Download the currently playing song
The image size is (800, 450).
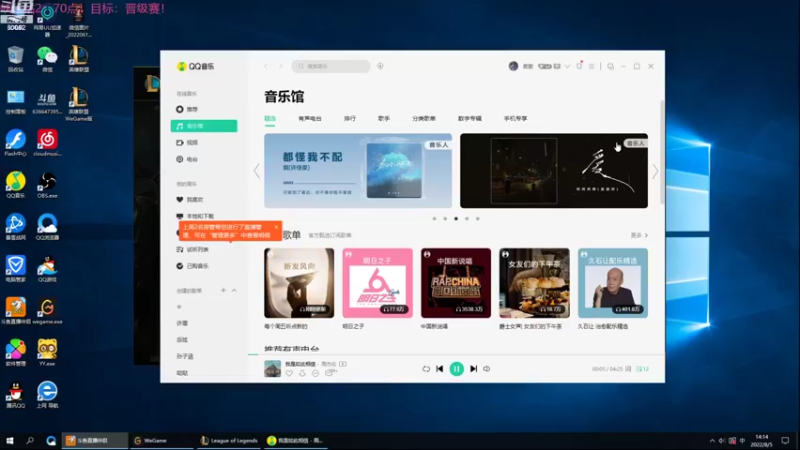tap(302, 373)
